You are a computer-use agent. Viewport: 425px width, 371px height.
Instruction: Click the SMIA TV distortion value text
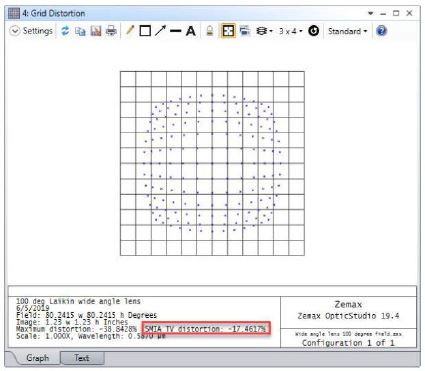click(x=206, y=329)
